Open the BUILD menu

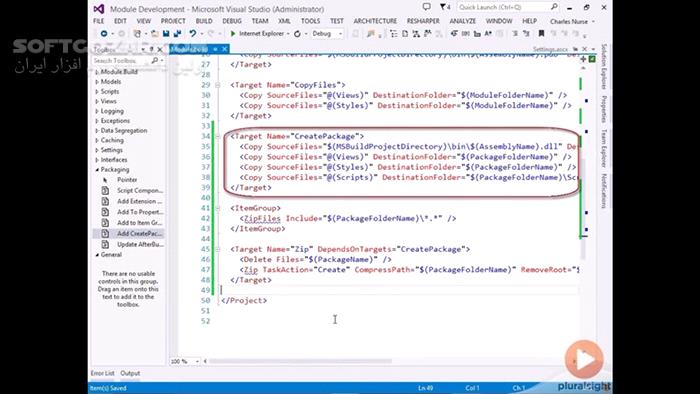coord(204,21)
